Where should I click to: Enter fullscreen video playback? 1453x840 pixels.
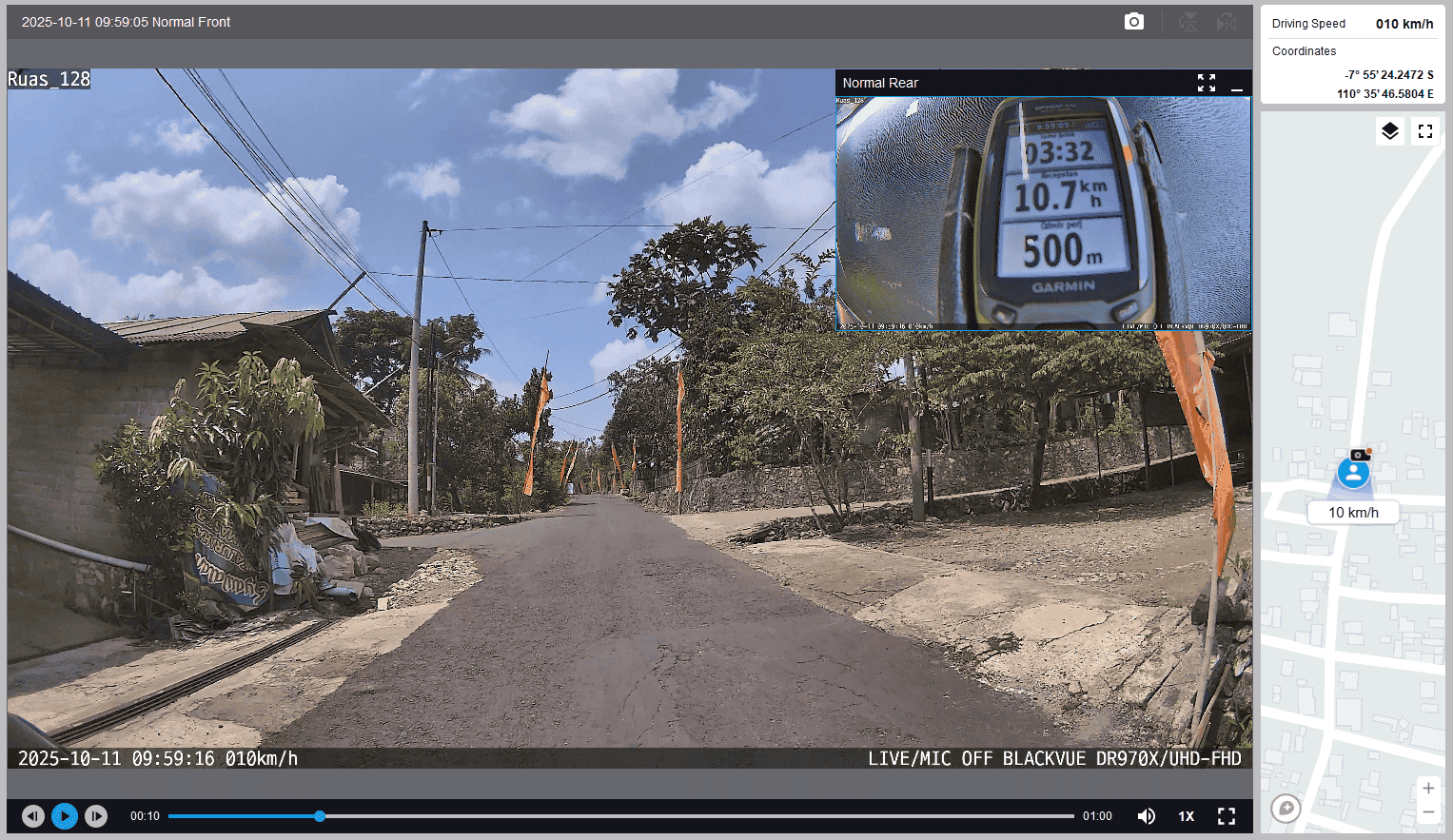click(1227, 816)
